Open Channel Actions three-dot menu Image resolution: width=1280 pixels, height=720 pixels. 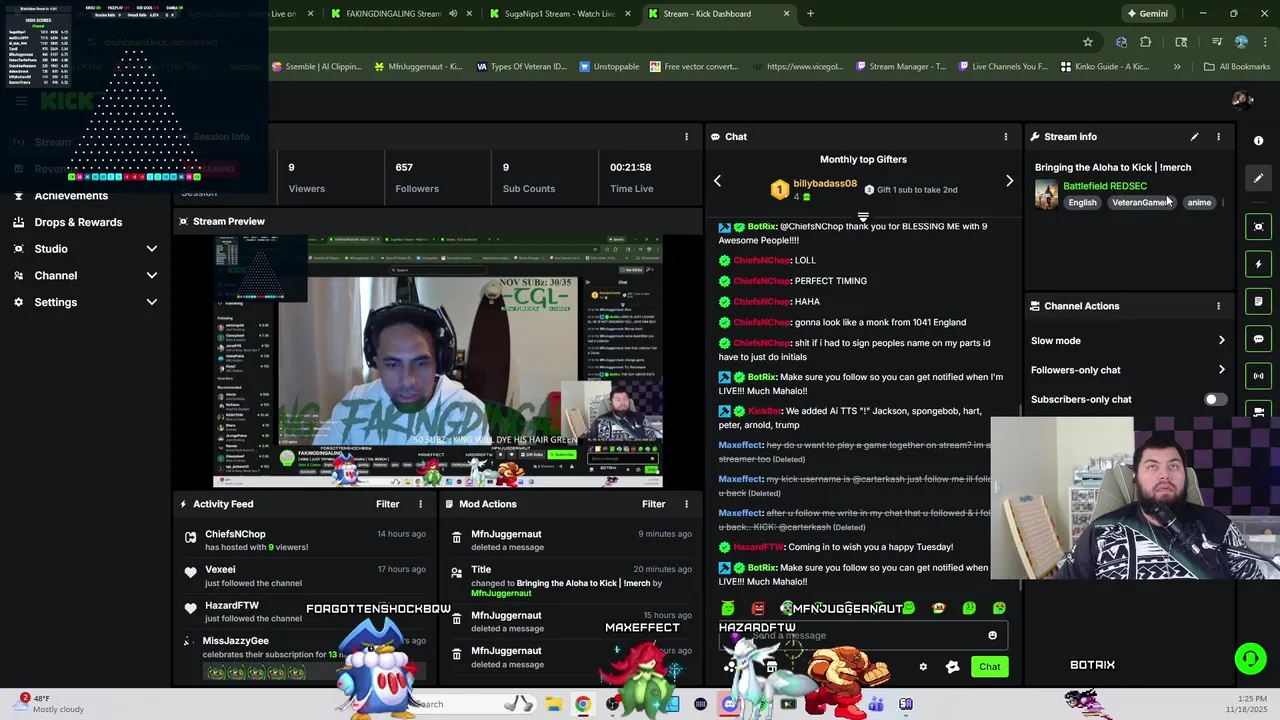(1218, 306)
